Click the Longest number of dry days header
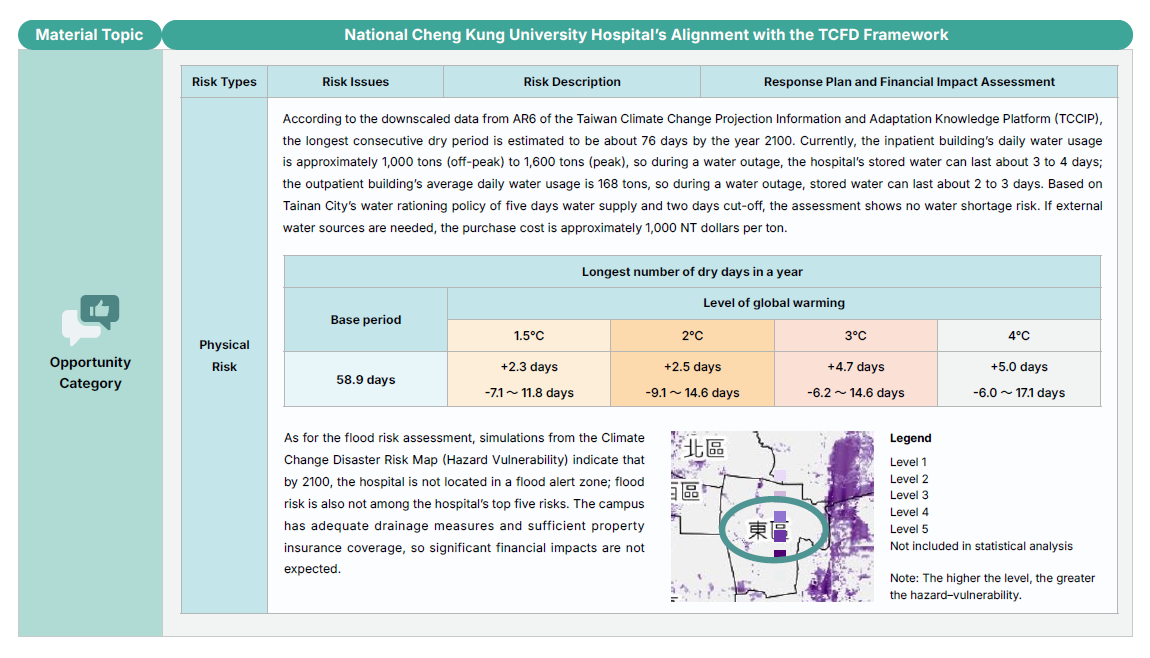1150x658 pixels. tap(693, 271)
